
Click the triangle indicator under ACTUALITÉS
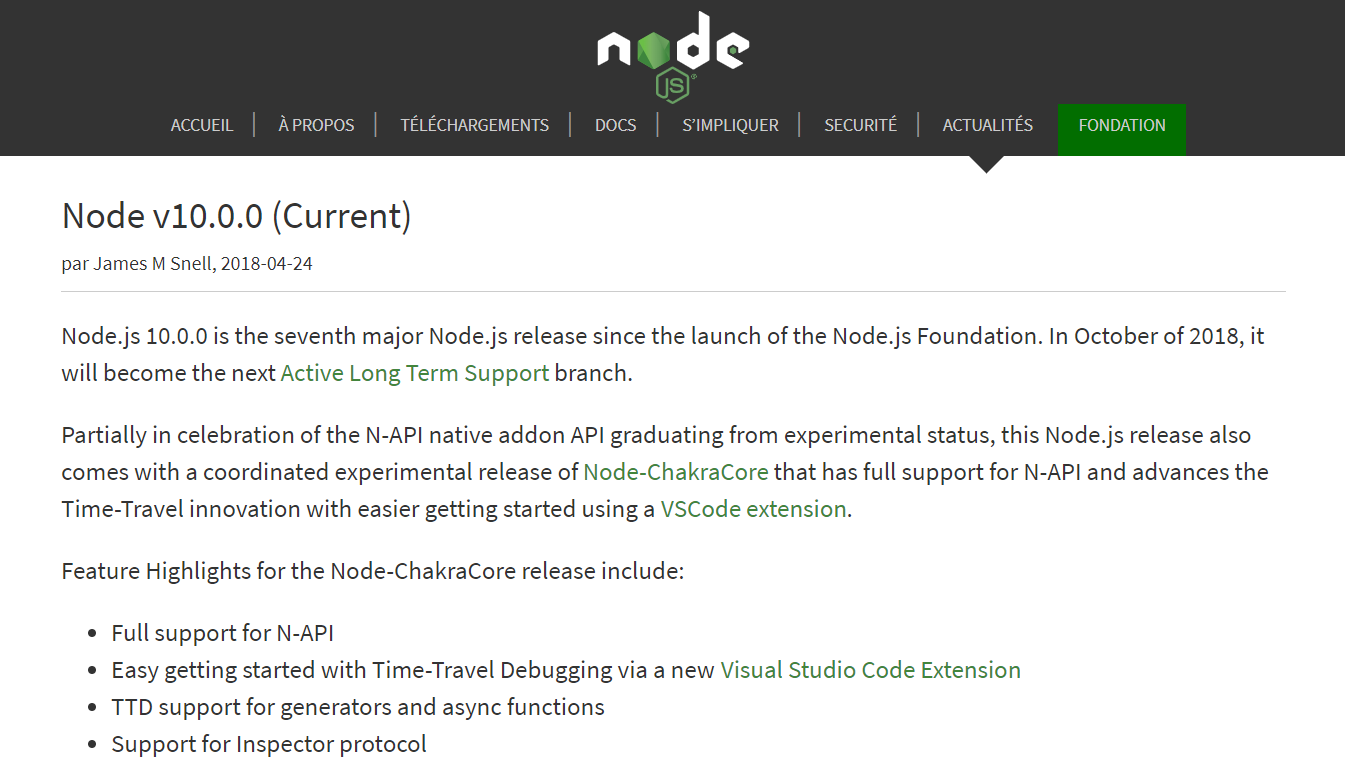[986, 164]
